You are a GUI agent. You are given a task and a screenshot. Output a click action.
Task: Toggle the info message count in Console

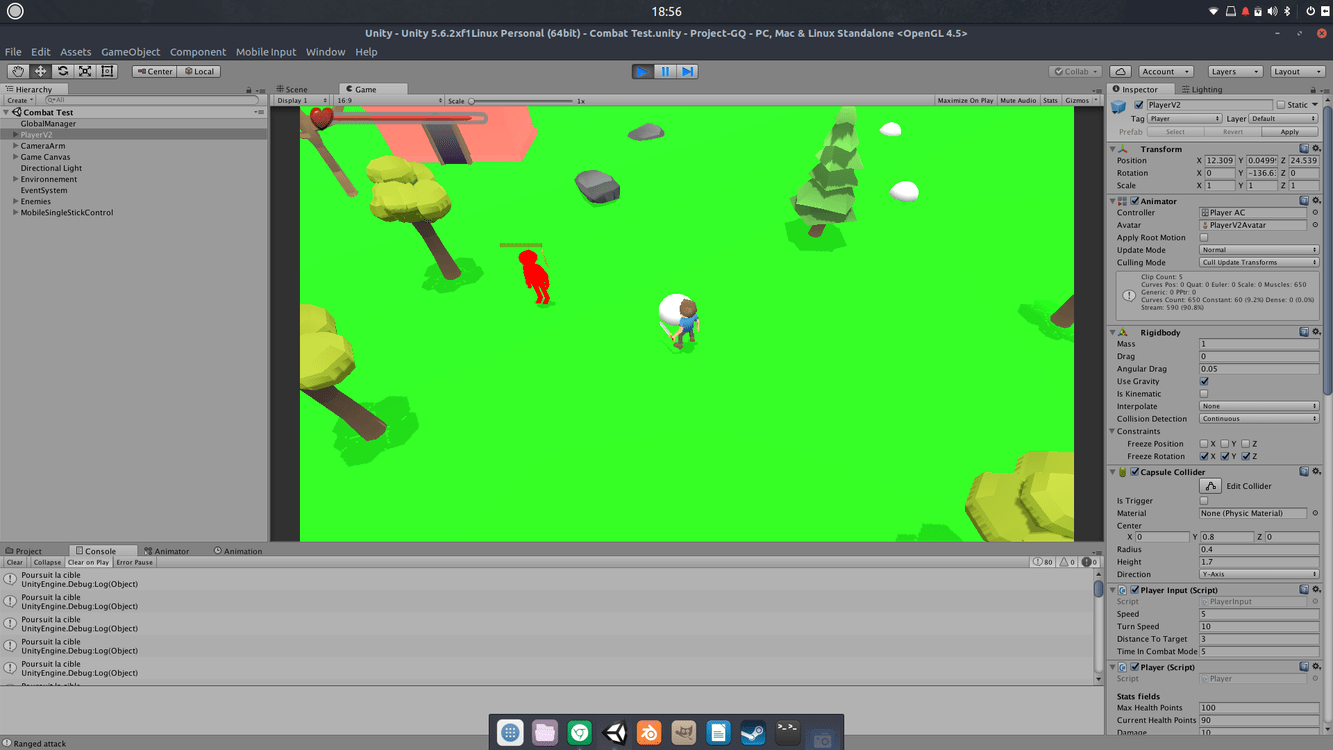(1043, 562)
